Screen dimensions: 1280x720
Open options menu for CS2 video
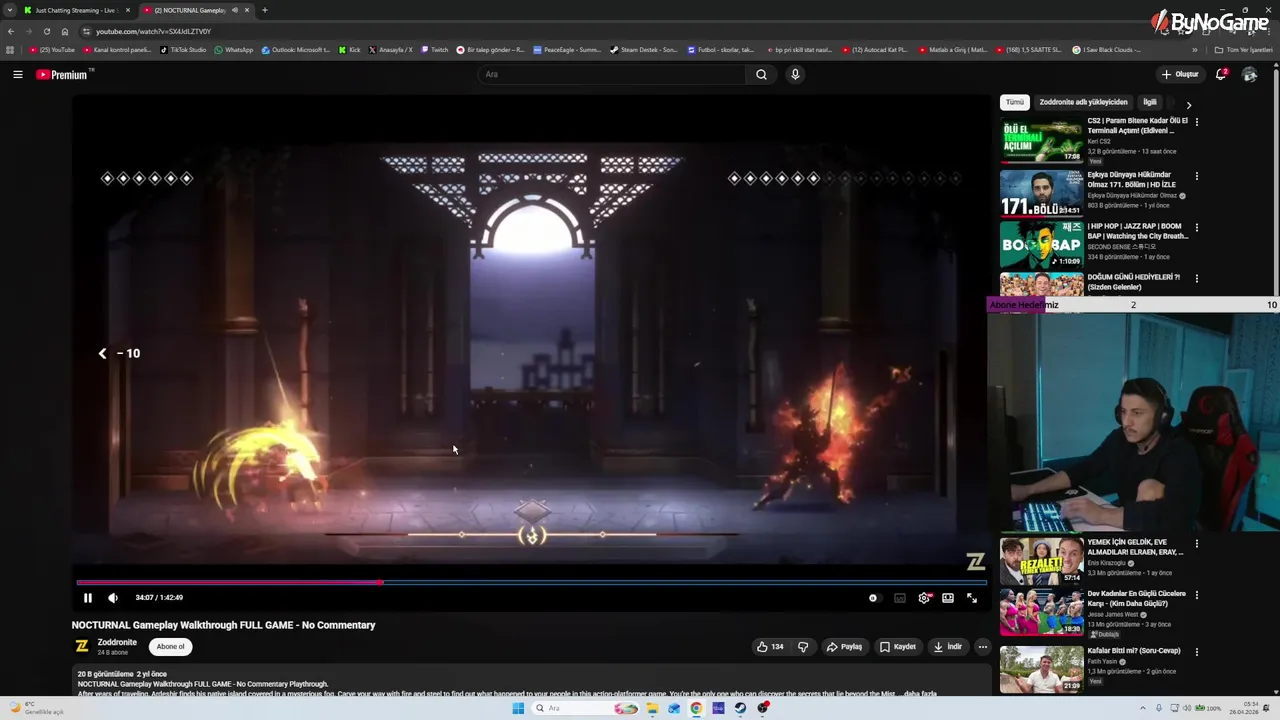(x=1197, y=122)
